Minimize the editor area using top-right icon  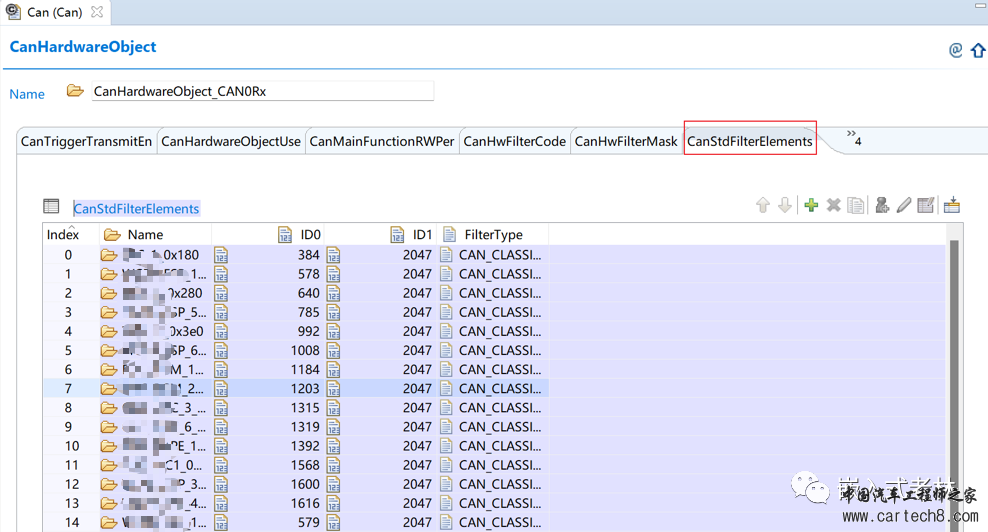(980, 5)
